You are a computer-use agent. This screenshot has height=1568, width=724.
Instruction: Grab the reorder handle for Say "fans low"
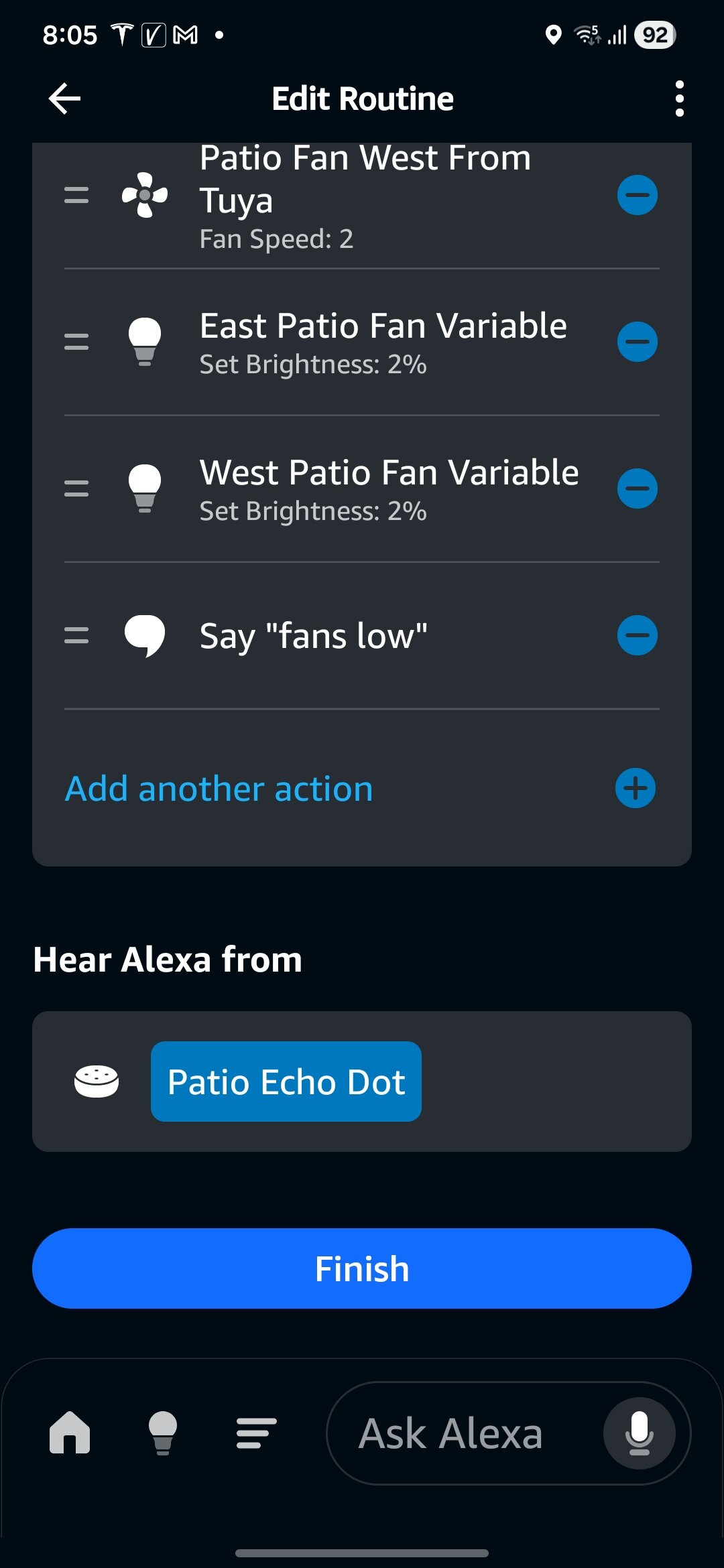76,635
